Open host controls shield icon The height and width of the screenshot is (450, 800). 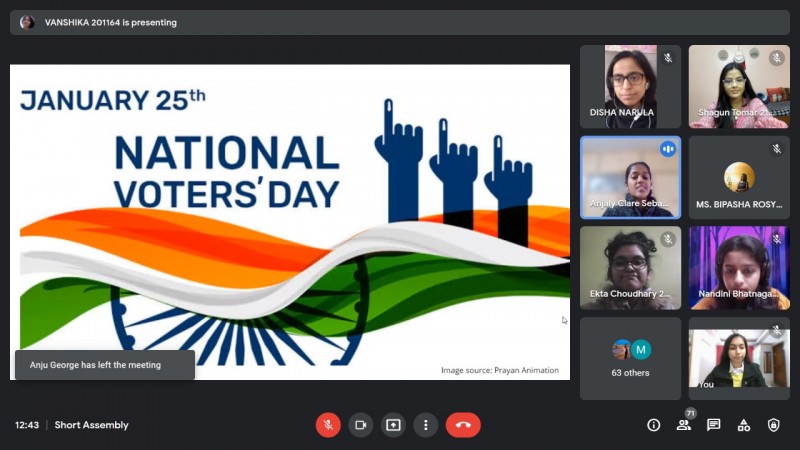click(774, 425)
